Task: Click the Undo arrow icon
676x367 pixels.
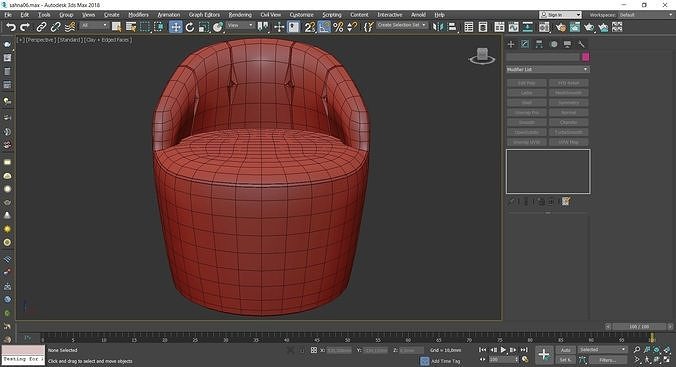Action: 11,27
